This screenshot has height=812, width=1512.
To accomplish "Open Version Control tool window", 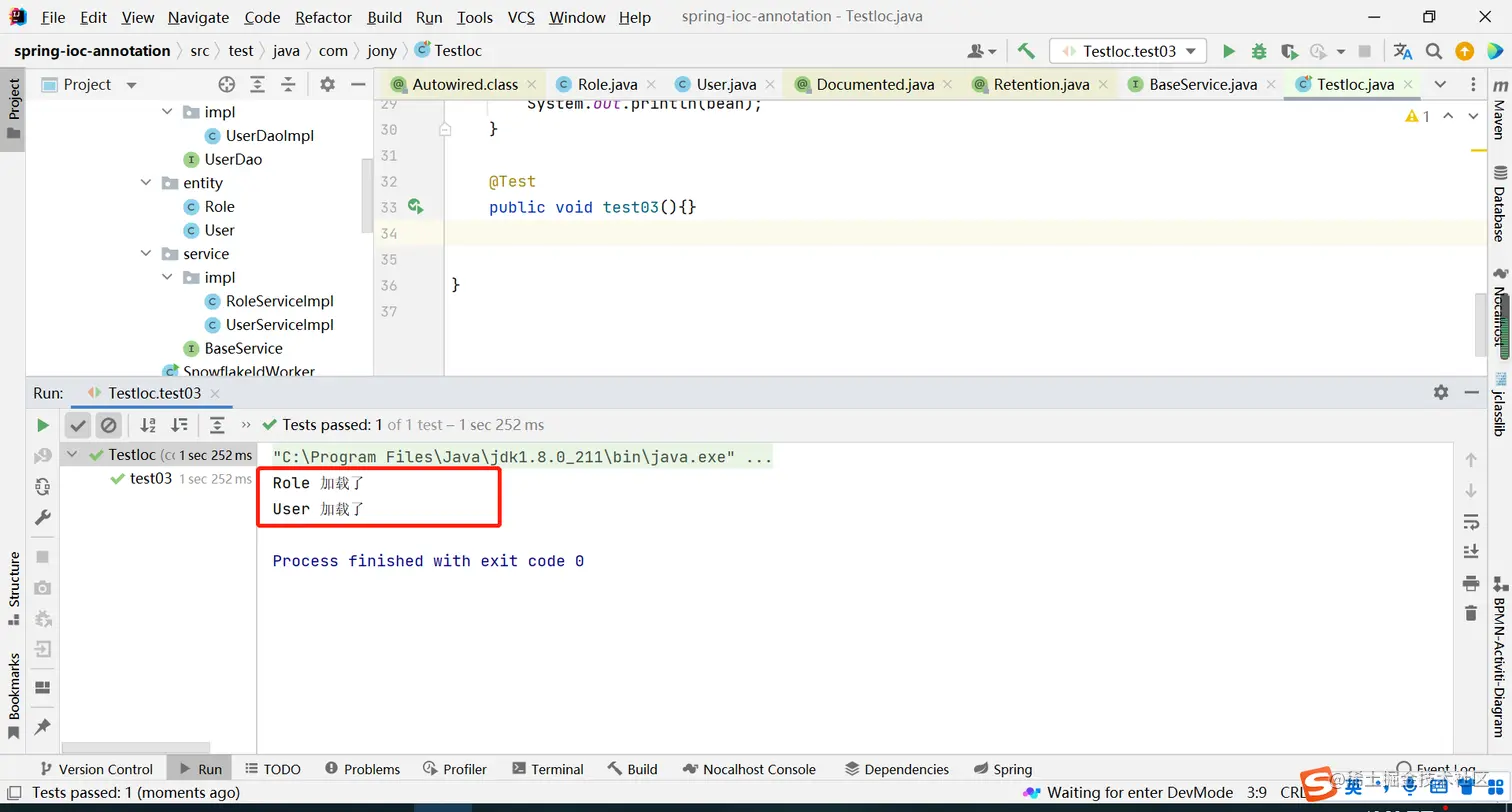I will pos(95,769).
